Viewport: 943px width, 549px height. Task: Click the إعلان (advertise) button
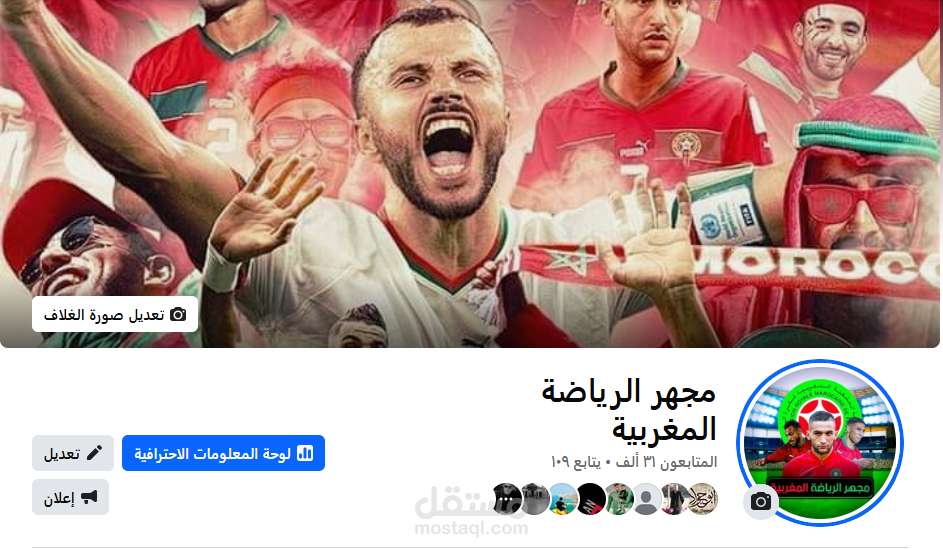pyautogui.click(x=70, y=497)
